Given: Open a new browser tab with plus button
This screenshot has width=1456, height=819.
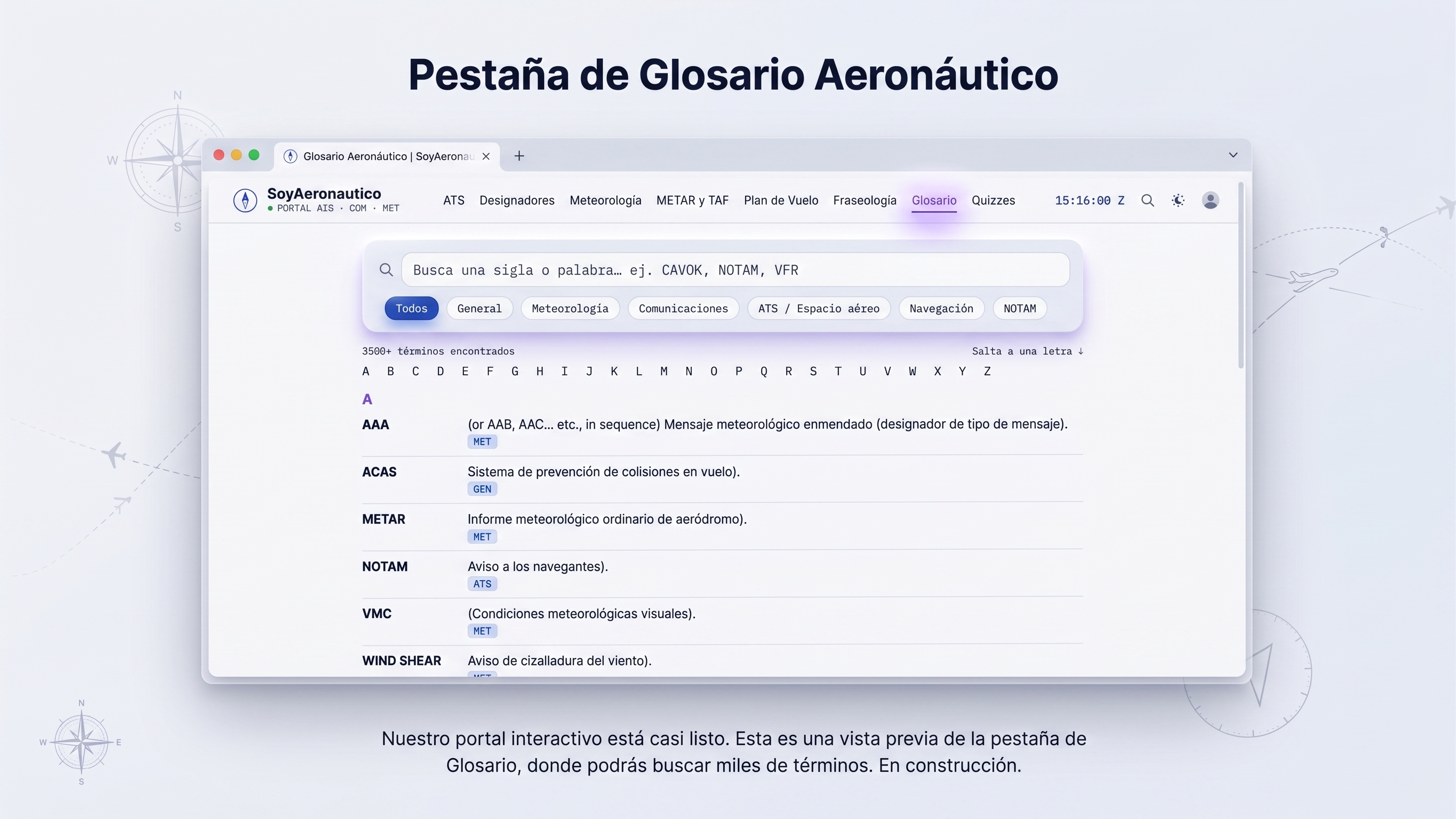Looking at the screenshot, I should click(519, 156).
